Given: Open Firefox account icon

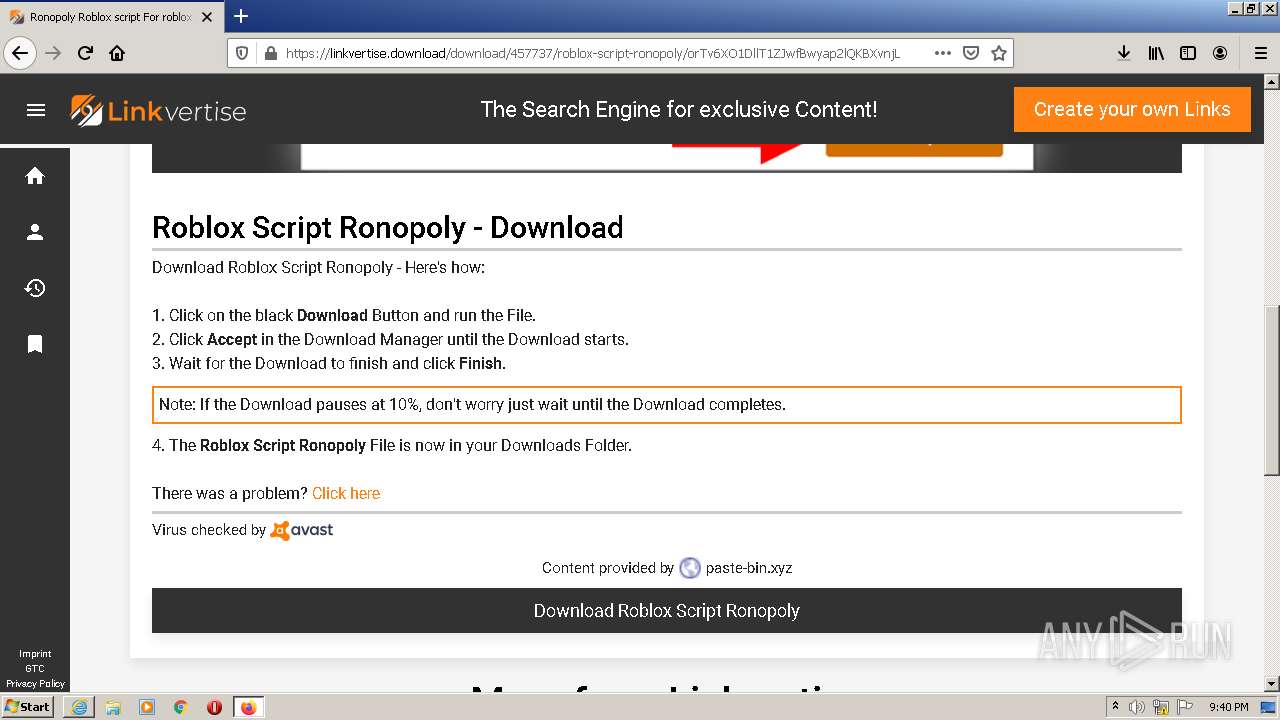Looking at the screenshot, I should (x=1220, y=53).
